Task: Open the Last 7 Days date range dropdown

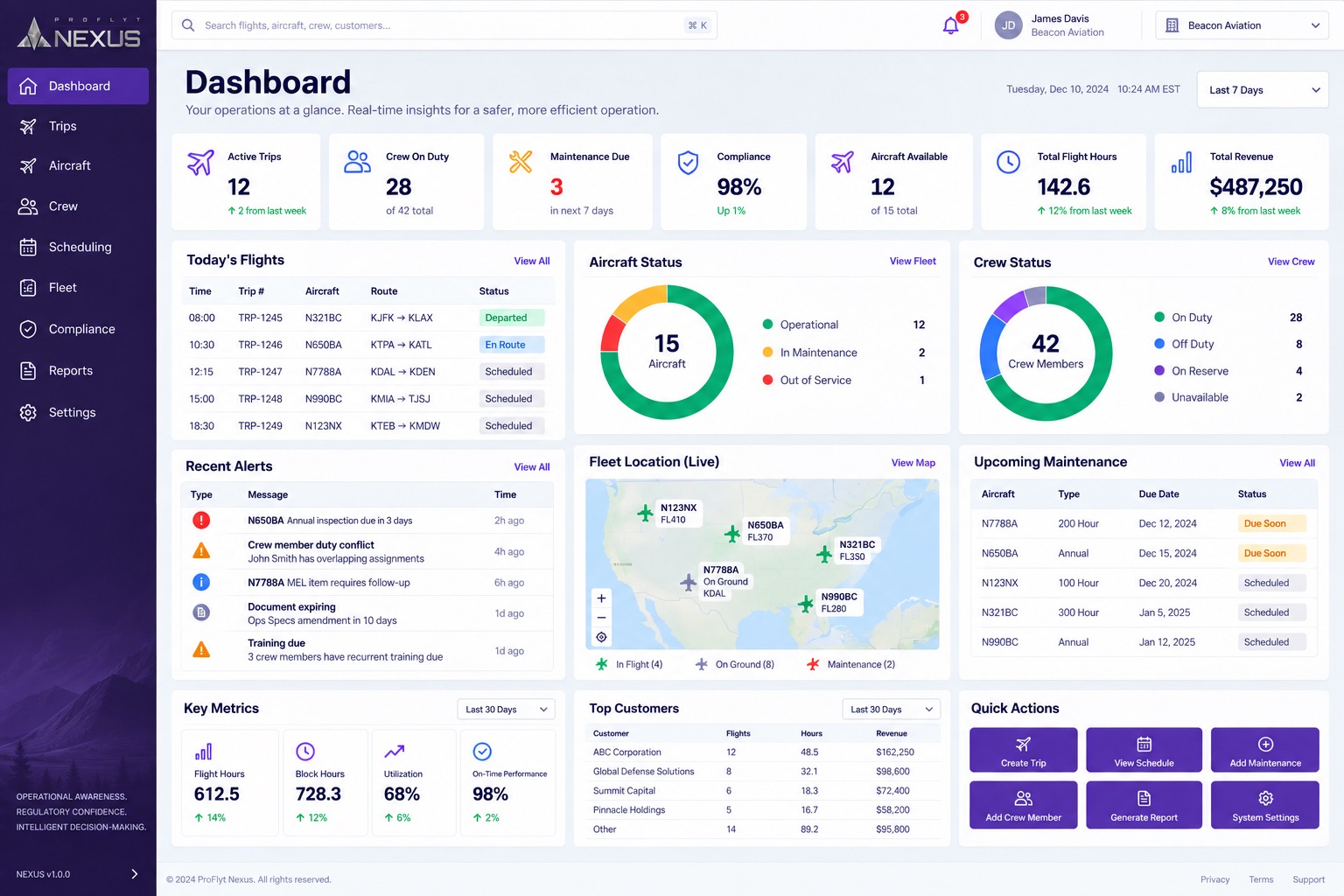Action: 1263,90
